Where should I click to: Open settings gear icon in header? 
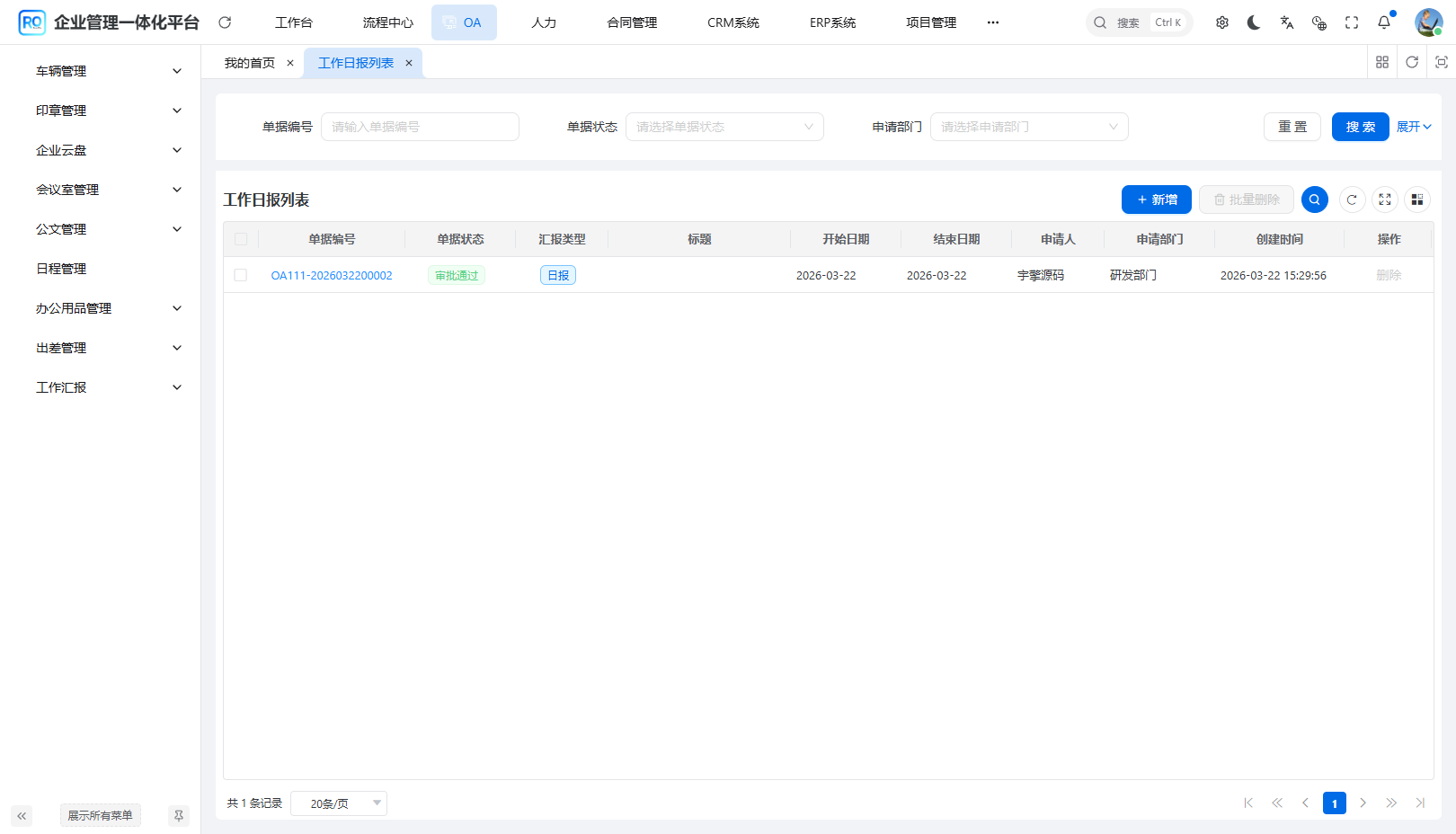[x=1221, y=22]
